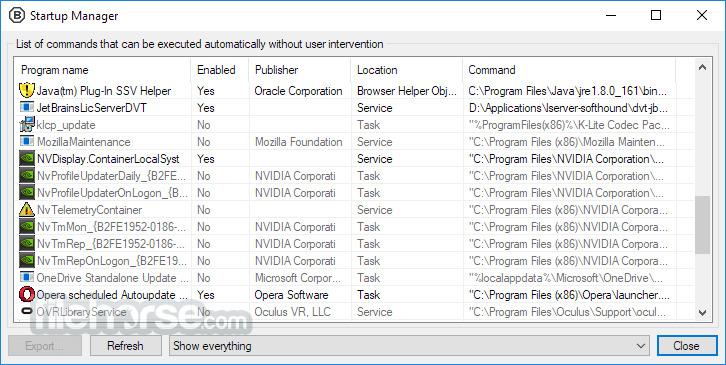Viewport: 726px width, 365px height.
Task: Select the OneDrive Standalone Update entry name
Action: tap(113, 278)
